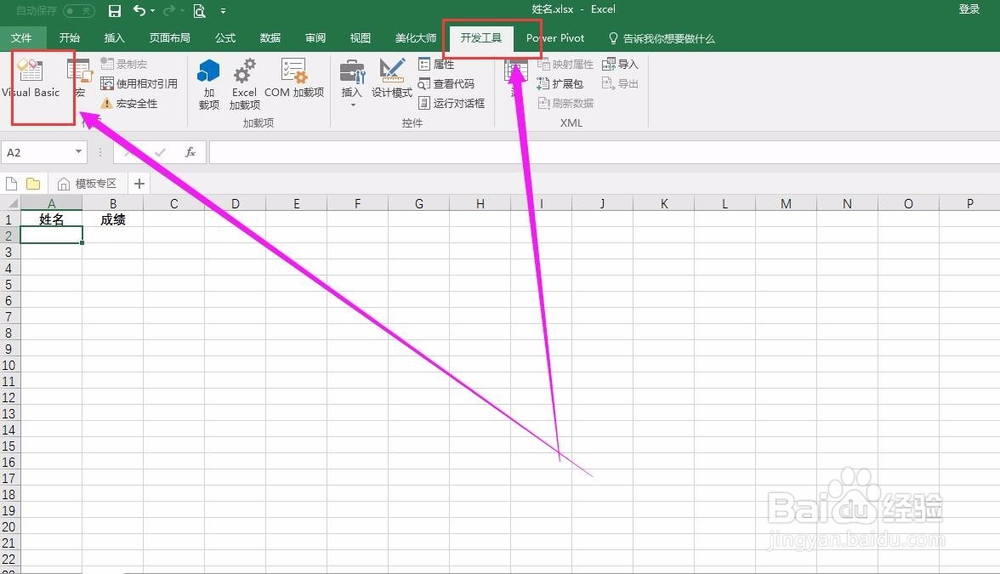
Task: Click into the formula bar
Action: point(604,152)
